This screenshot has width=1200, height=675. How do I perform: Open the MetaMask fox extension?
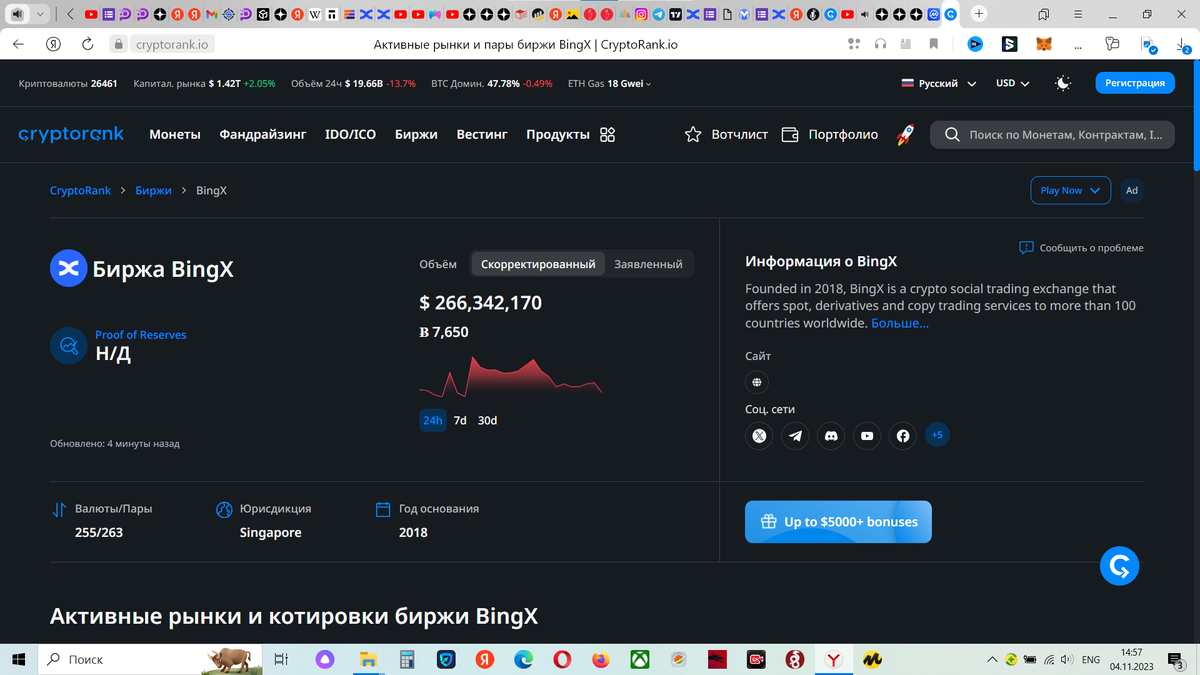[1043, 44]
